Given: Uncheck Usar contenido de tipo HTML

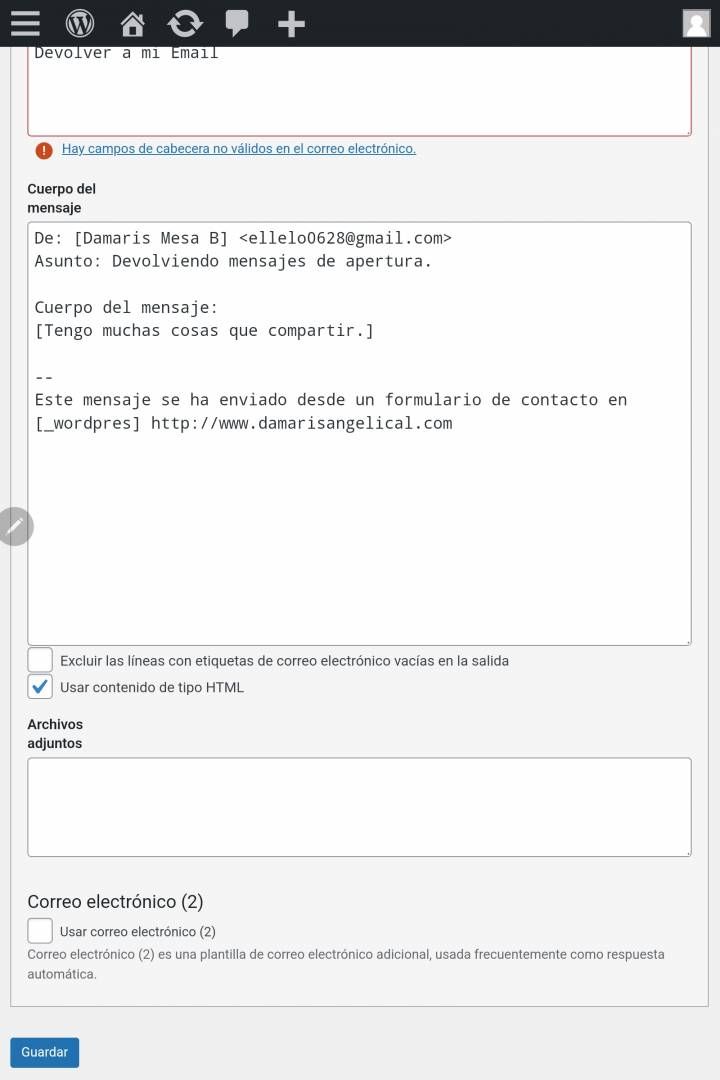Looking at the screenshot, I should (40, 687).
